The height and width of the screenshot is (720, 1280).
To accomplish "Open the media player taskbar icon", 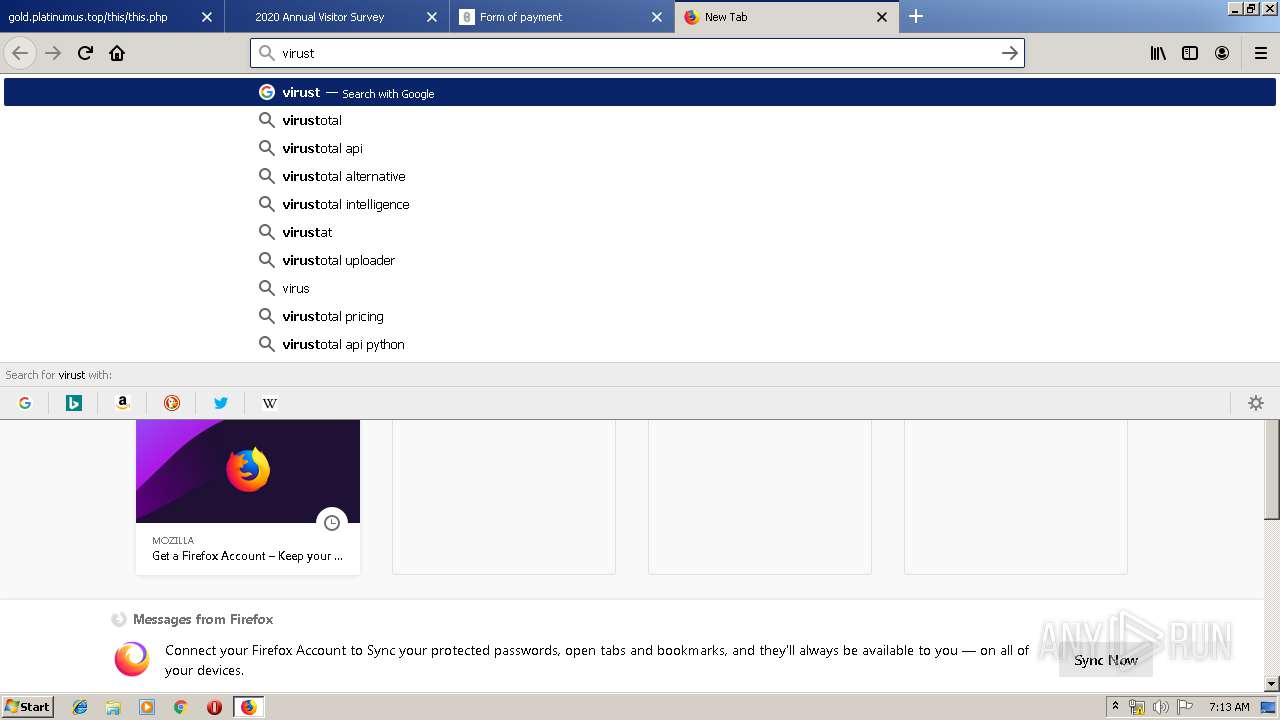I will [147, 707].
